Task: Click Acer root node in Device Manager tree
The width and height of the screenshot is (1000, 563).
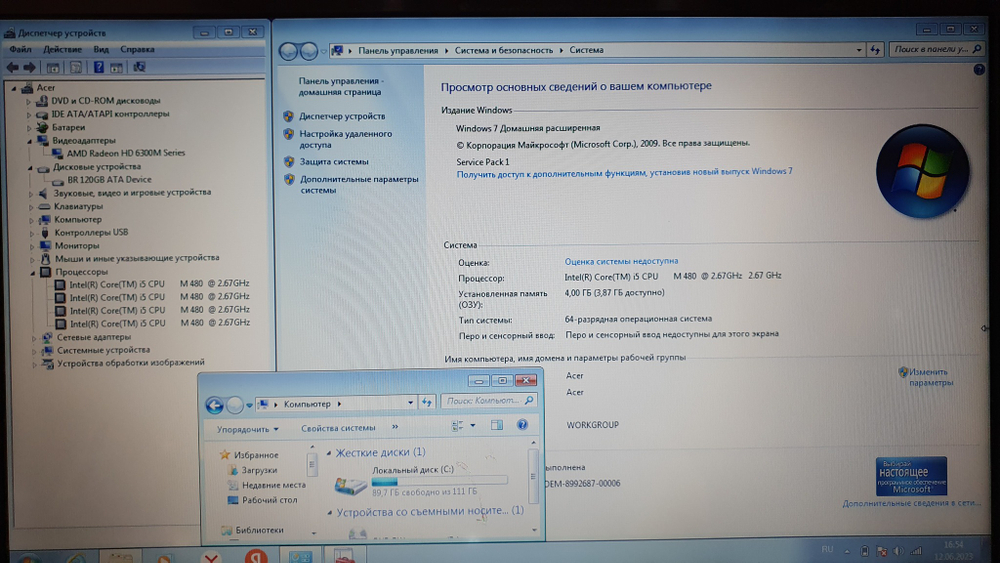Action: click(x=45, y=88)
